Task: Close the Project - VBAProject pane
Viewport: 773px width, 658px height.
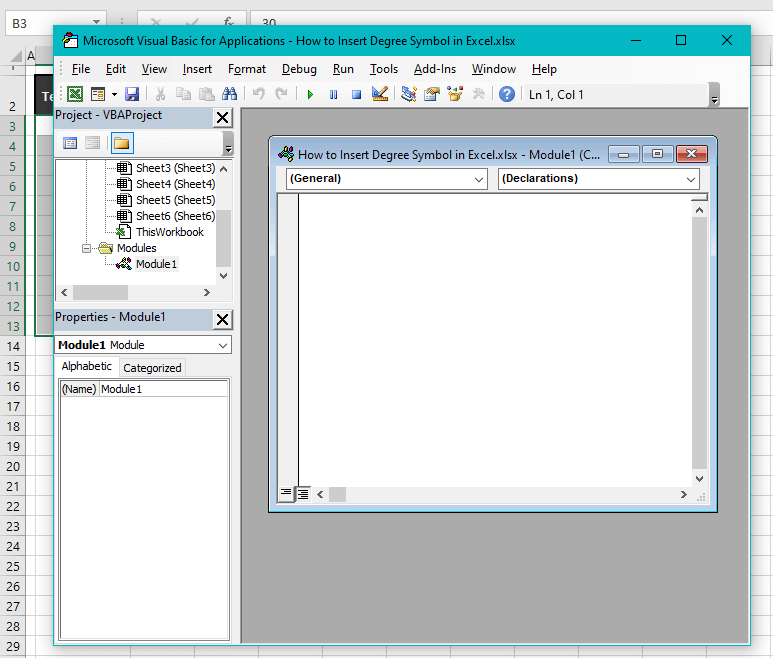Action: click(x=222, y=117)
